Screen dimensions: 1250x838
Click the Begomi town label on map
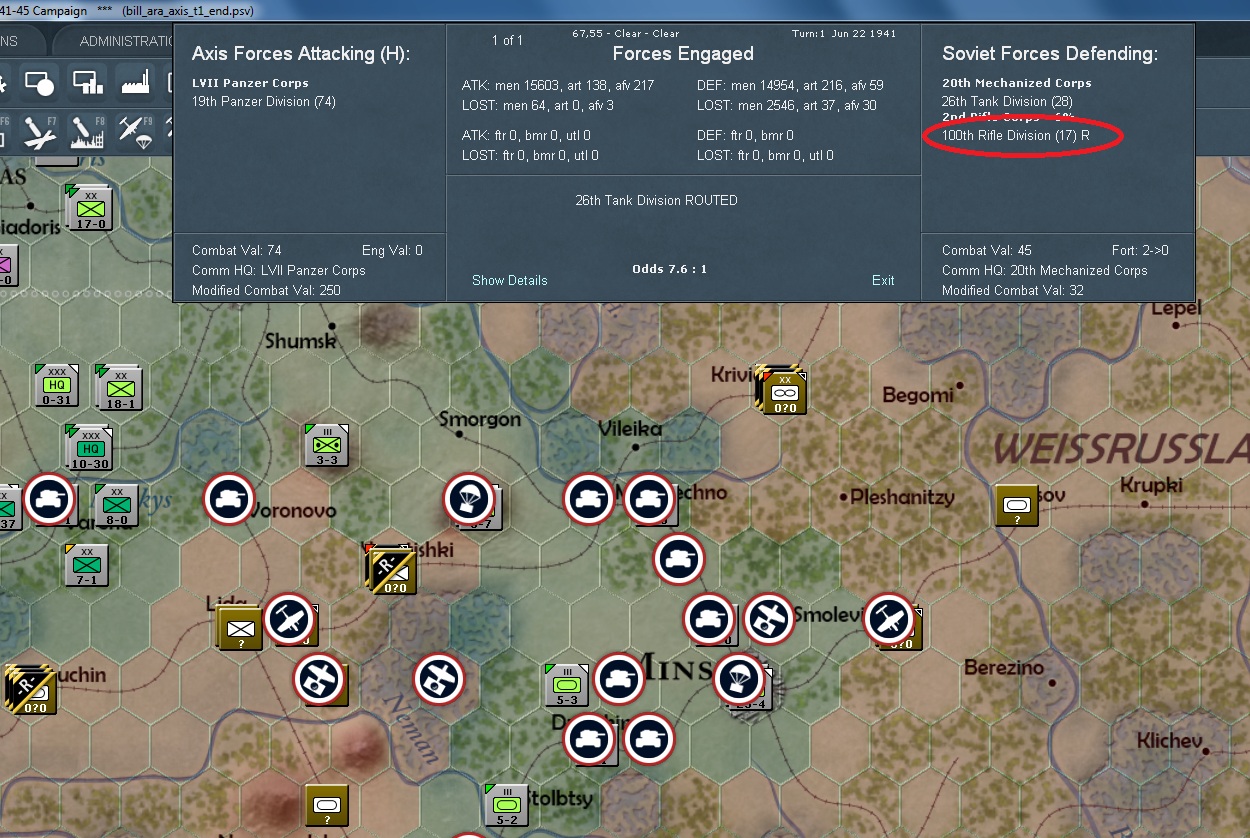[918, 395]
